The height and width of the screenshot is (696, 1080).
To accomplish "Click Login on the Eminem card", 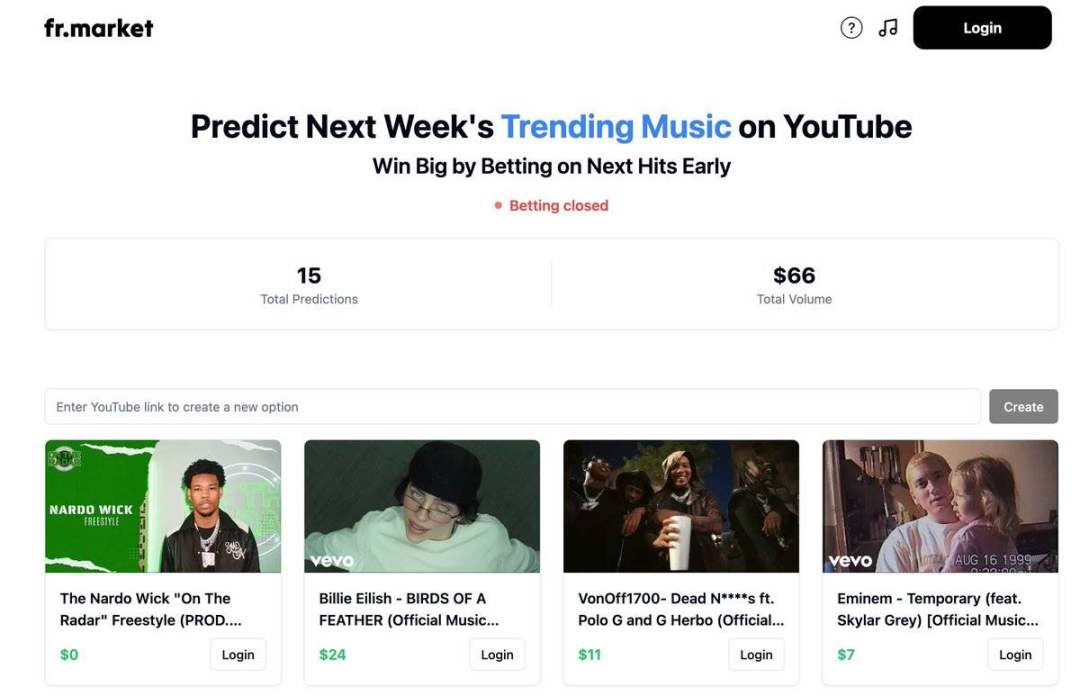I will coord(1015,655).
